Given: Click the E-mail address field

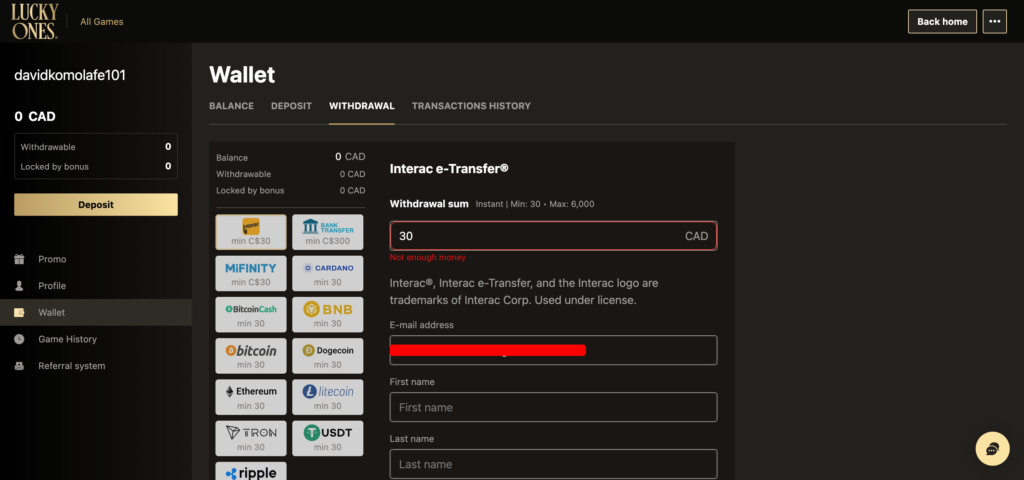Looking at the screenshot, I should point(553,350).
